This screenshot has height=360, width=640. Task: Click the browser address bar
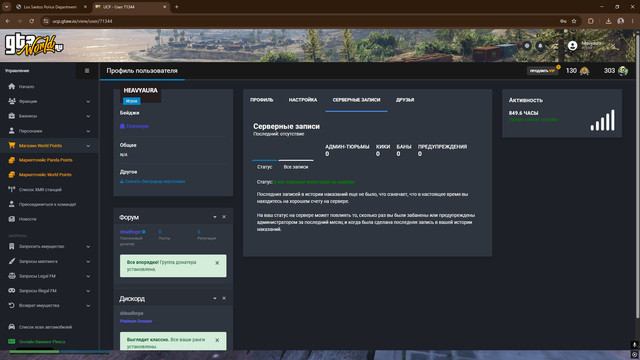[302, 21]
